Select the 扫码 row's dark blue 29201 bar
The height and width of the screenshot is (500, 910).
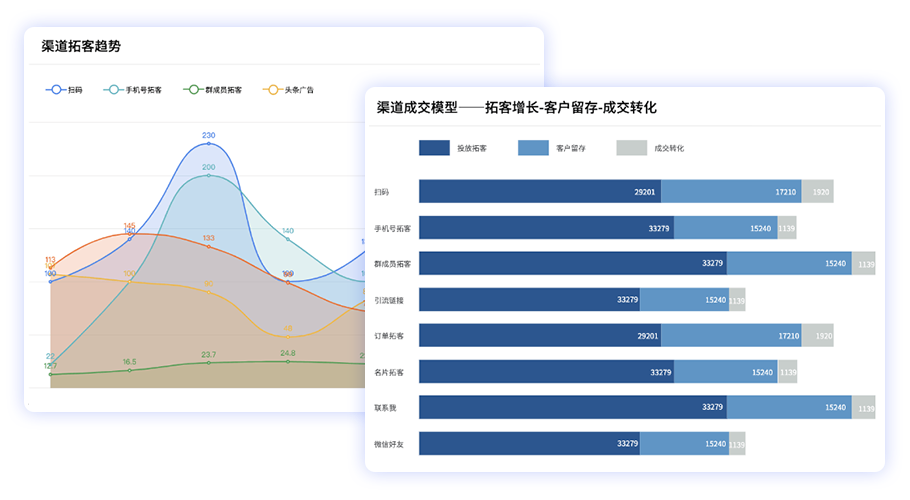tap(540, 192)
